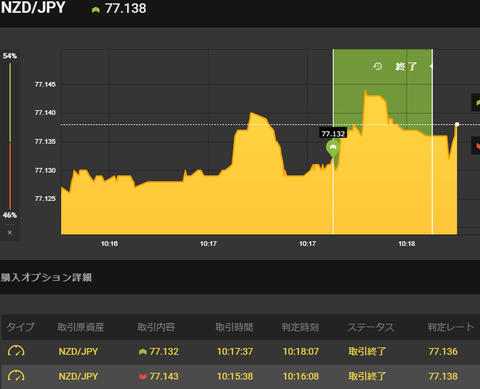The width and height of the screenshot is (480, 389).
Task: Click trade time 10:15:38
Action: (235, 376)
